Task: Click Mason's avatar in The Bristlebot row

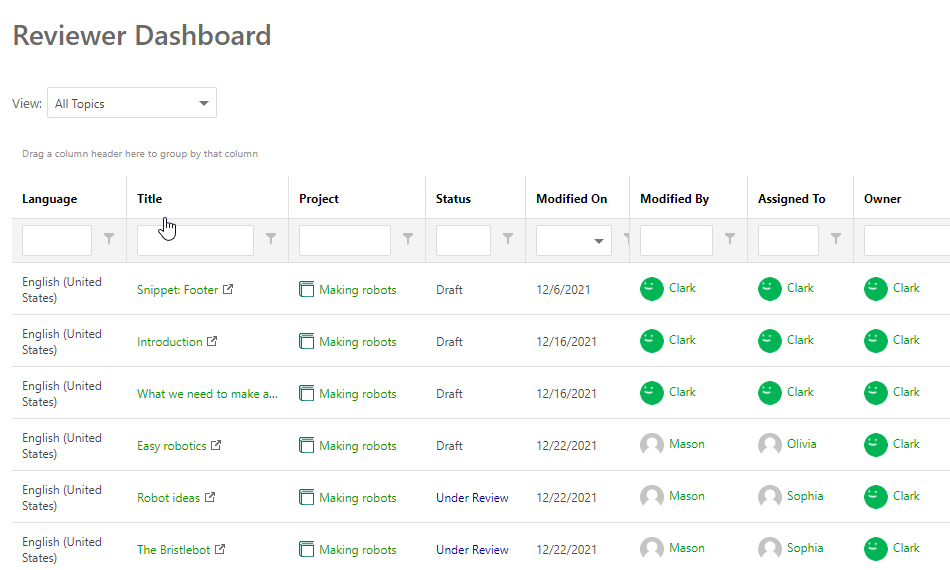Action: coord(652,549)
